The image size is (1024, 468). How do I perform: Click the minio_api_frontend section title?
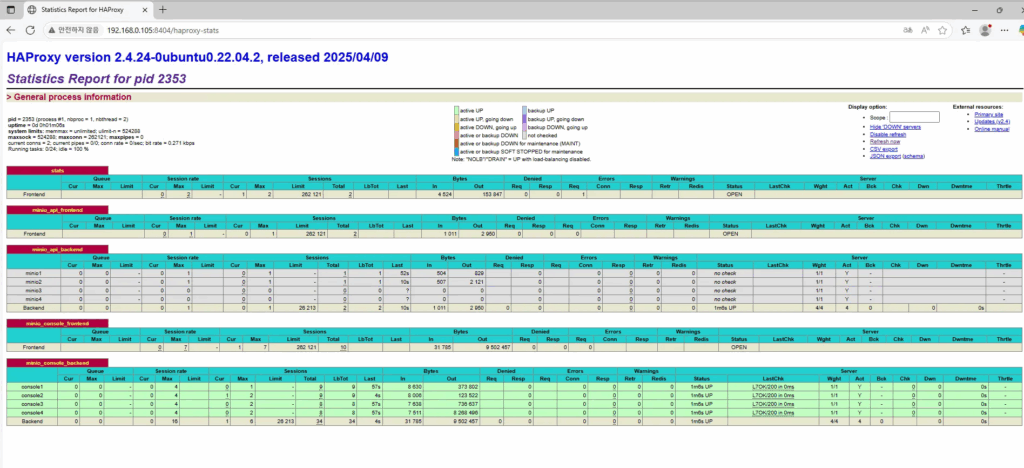click(x=57, y=210)
